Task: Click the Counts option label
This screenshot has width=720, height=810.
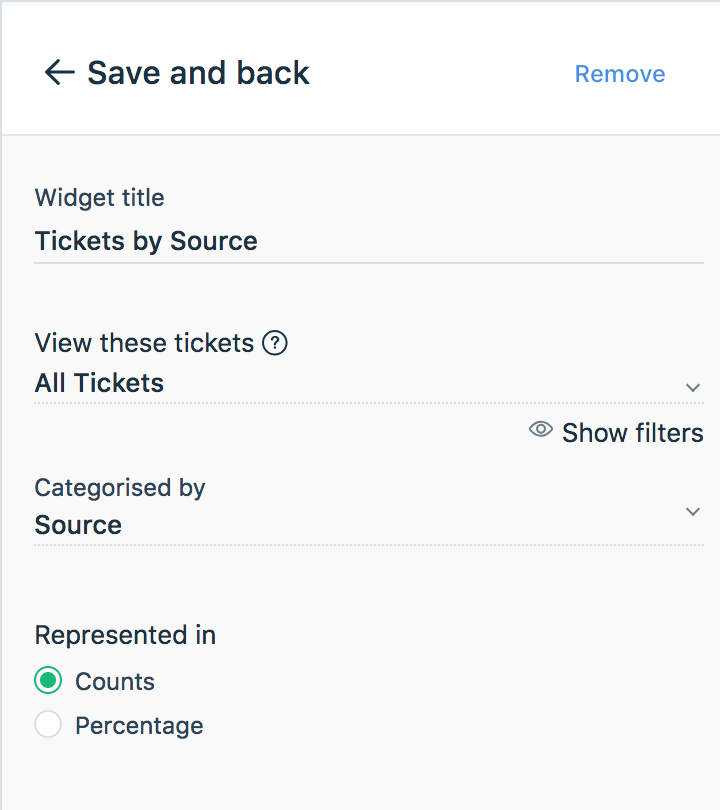Action: (x=115, y=682)
